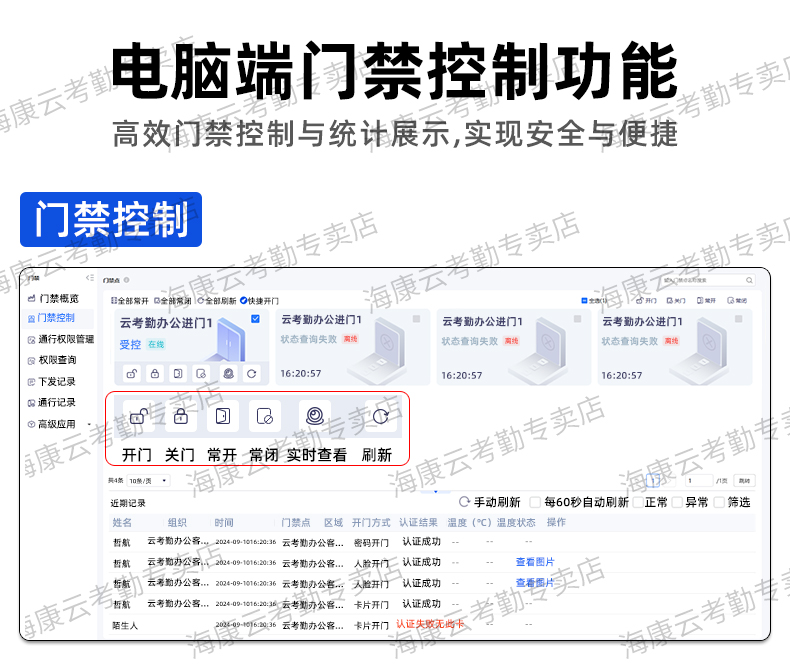Click the 姓名 column header

coord(122,522)
